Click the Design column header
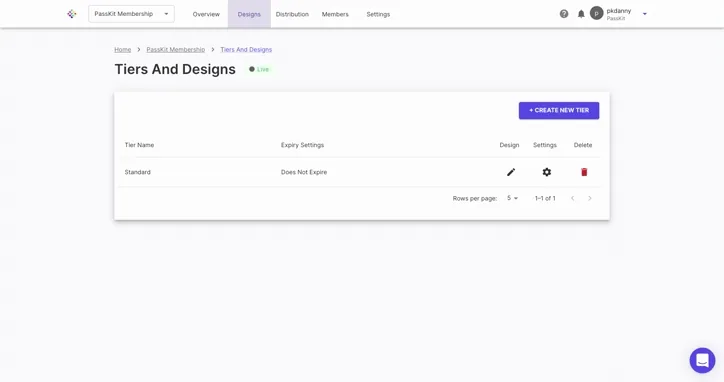 pos(509,145)
